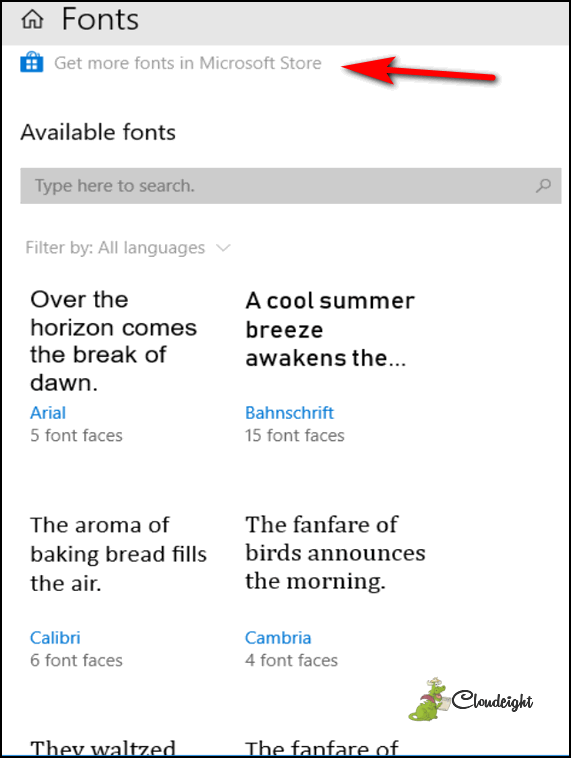
Task: Click the Fonts page title
Action: (100, 19)
